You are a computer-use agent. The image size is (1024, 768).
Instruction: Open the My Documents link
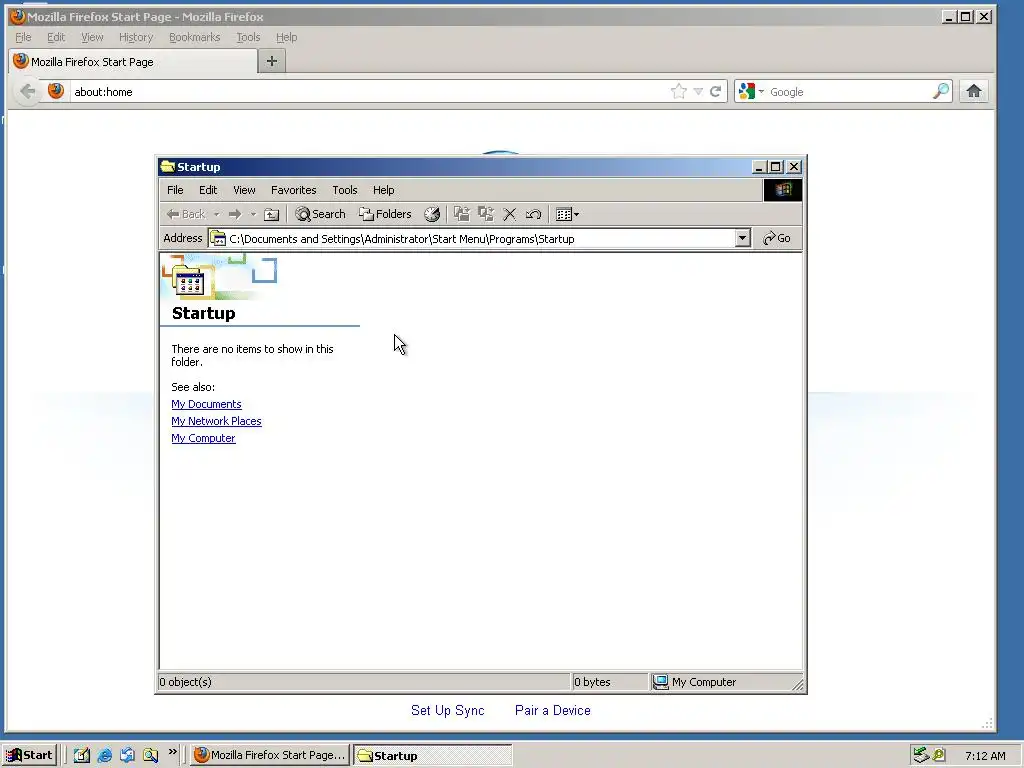tap(206, 404)
